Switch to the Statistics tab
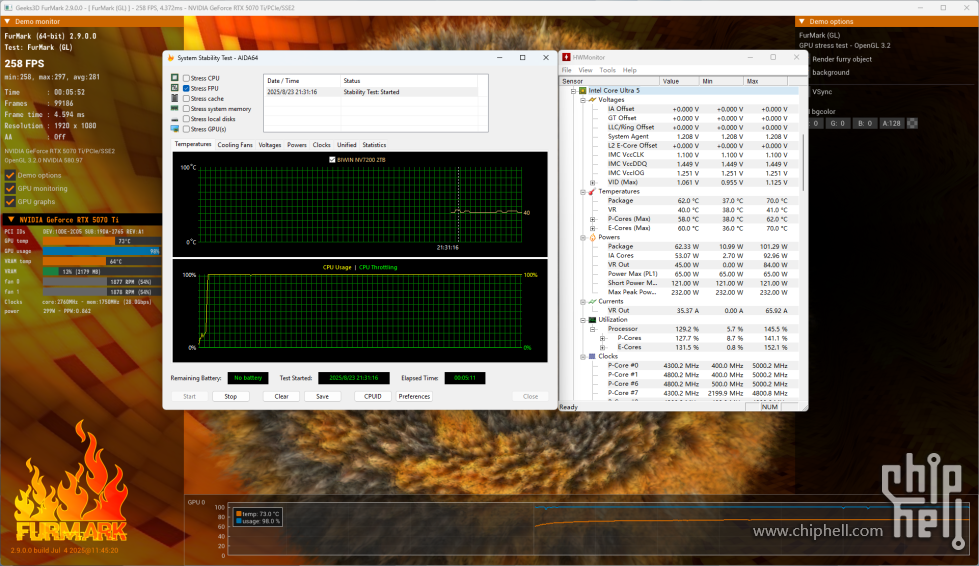979x566 pixels. click(x=374, y=145)
